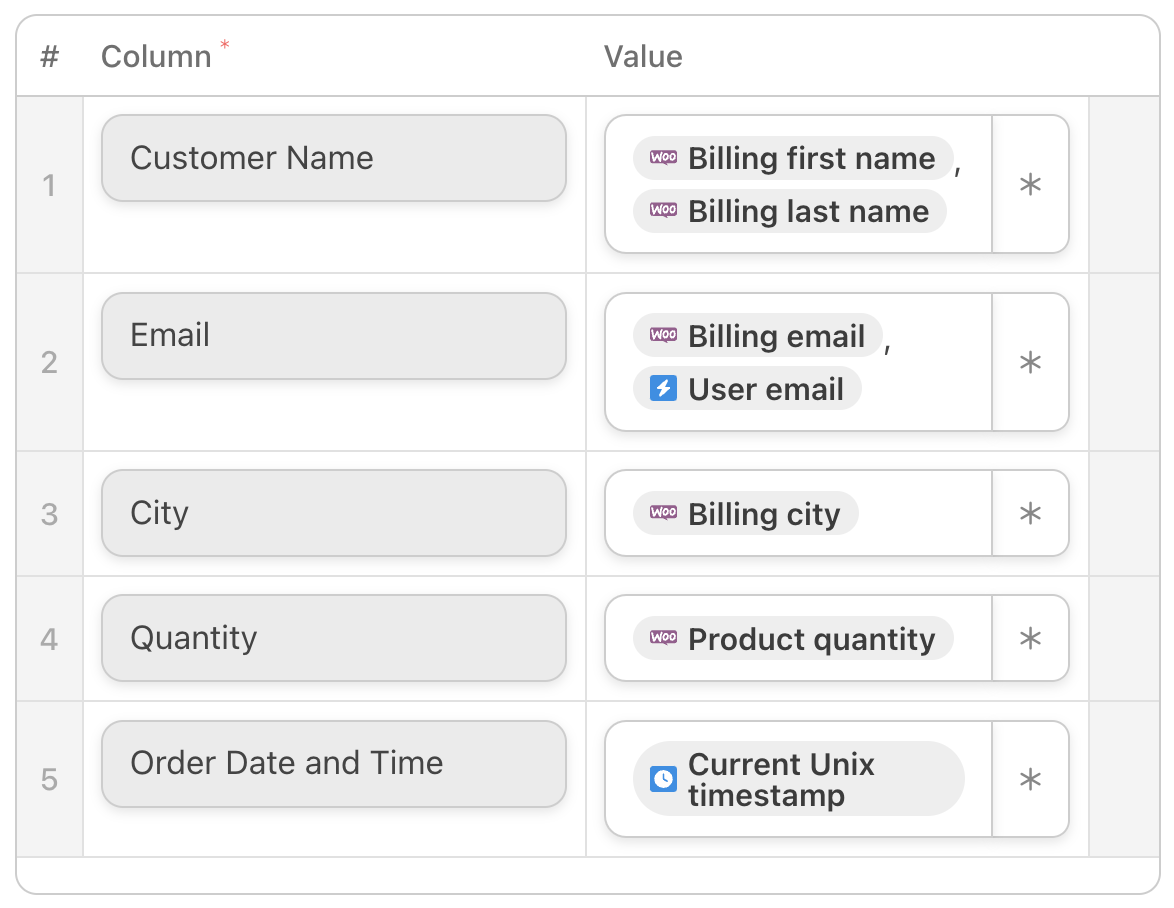Click the Billing first name token

pos(794,158)
